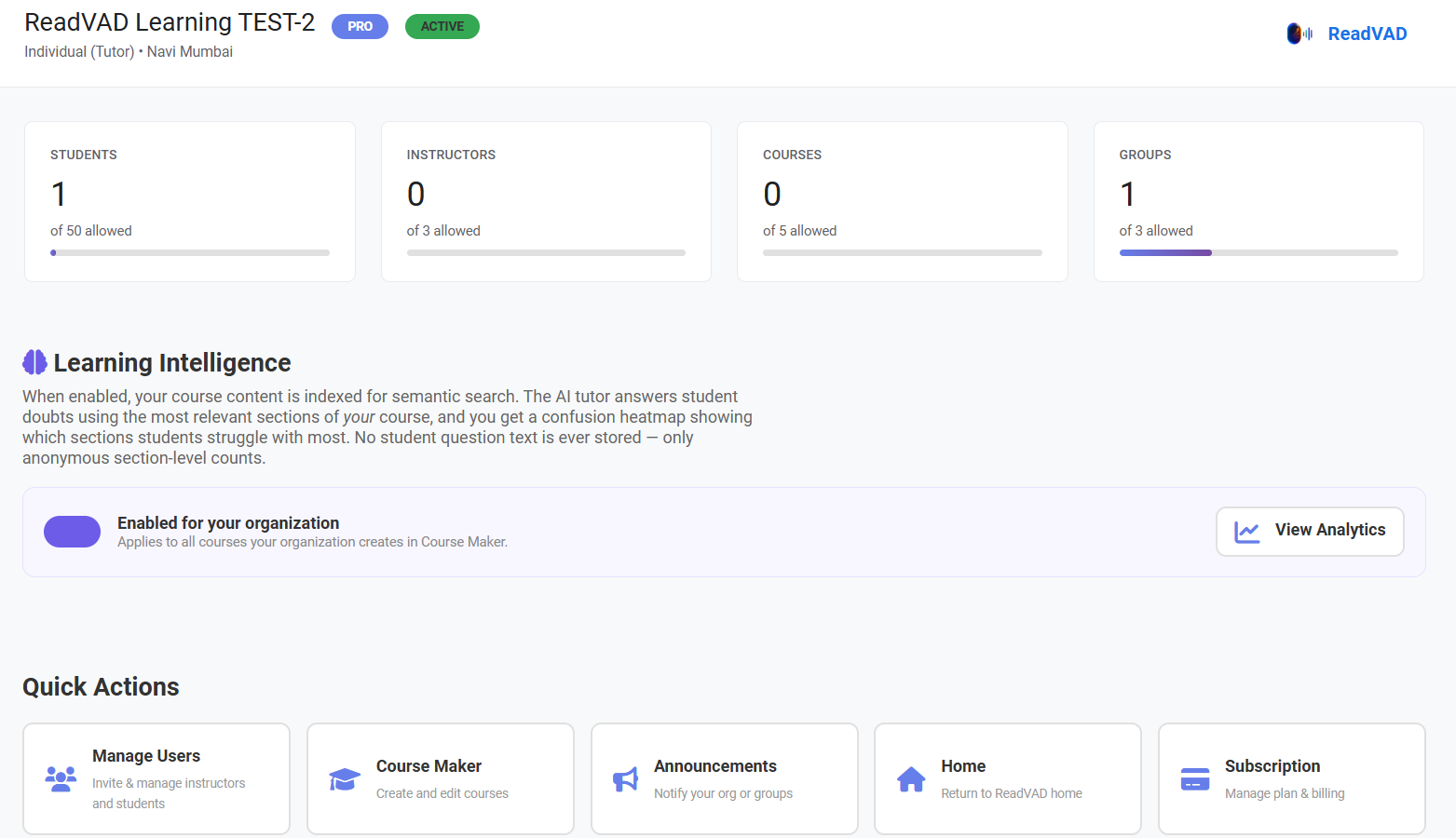
Task: Click 'Individual (Tutor) • Navi Mumbai' subtitle
Action: 129,52
